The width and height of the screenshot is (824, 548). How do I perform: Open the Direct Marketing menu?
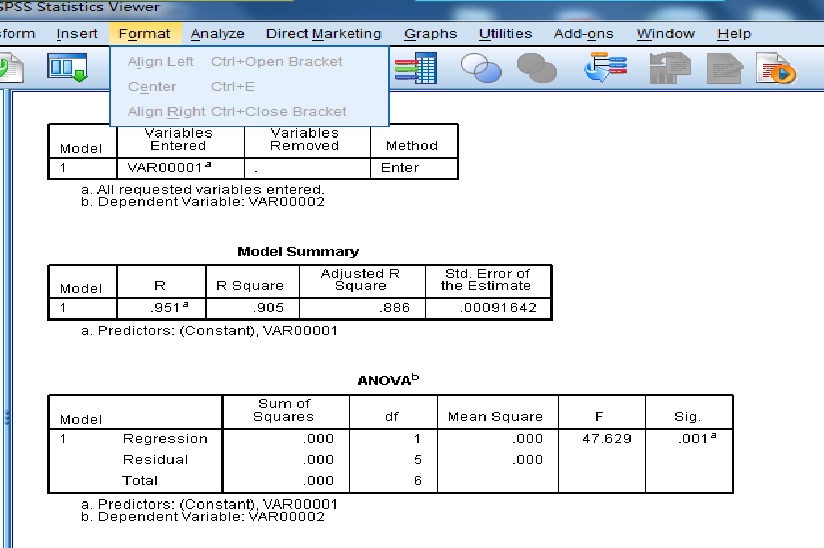tap(324, 34)
